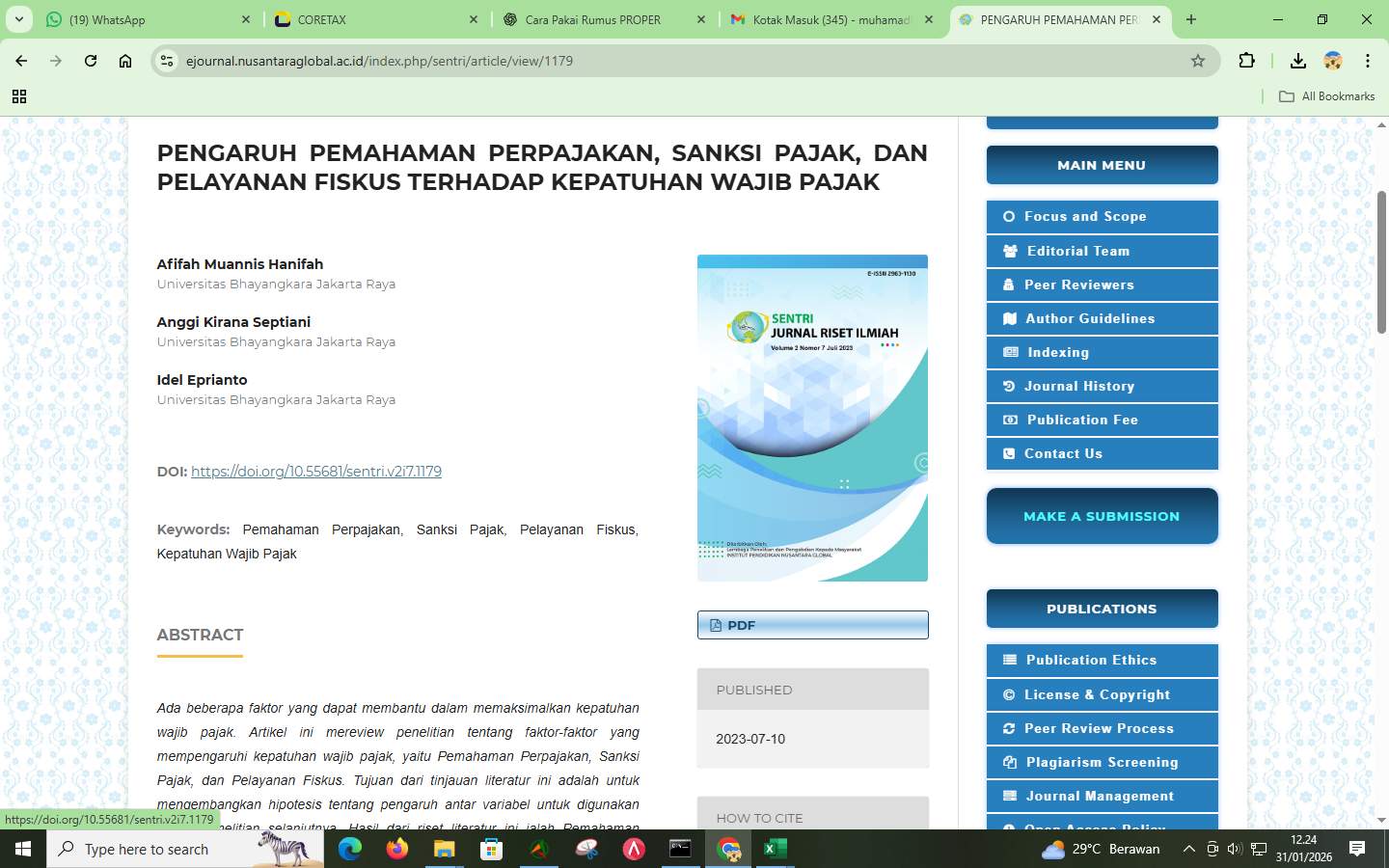Expand hidden icons with the tray chevron

1189,850
